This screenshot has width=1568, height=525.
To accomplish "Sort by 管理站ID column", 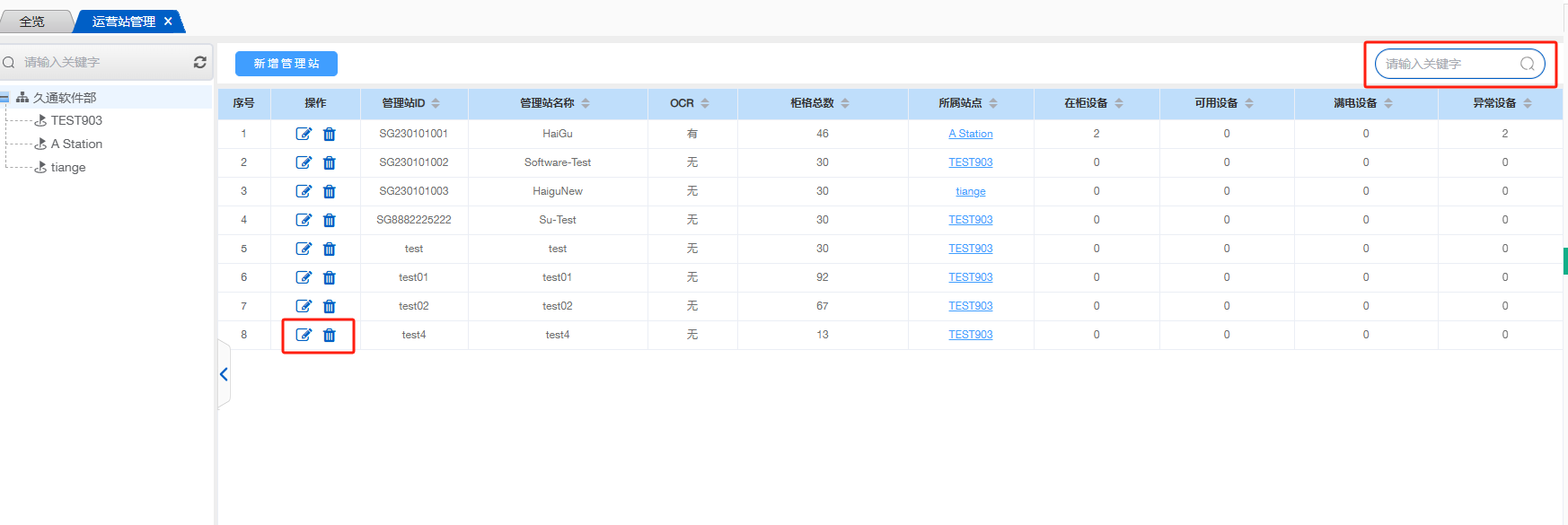I will coord(436,103).
